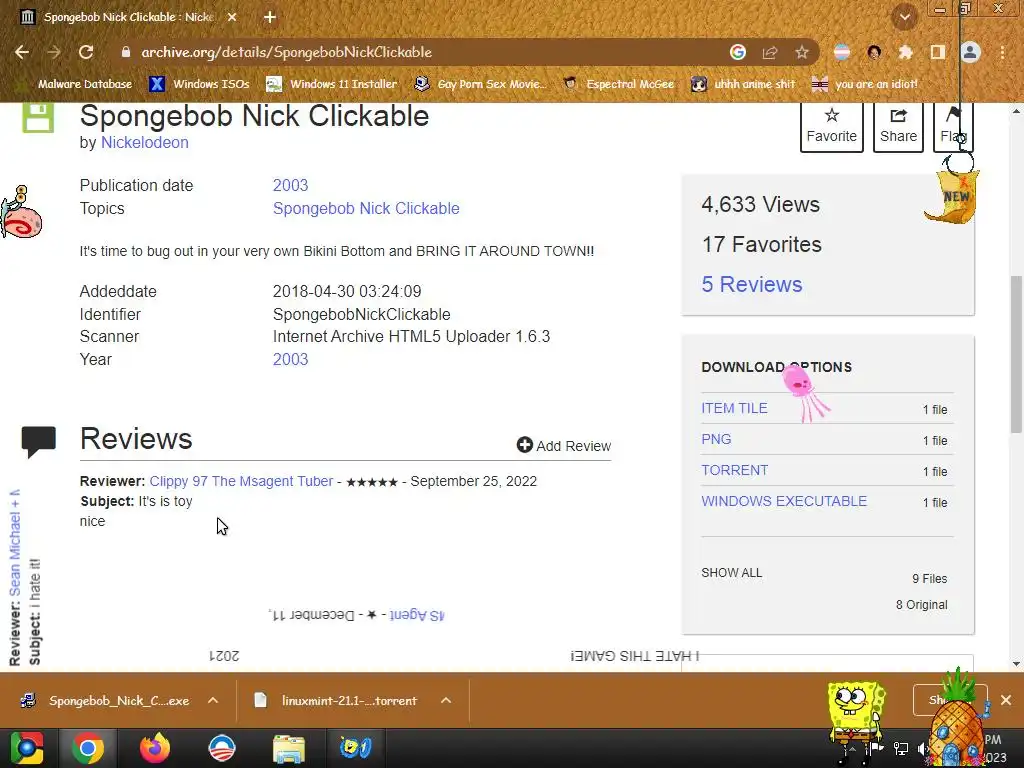1024x768 pixels.
Task: Open reviewer Clippy 97 The Msagent Tuber profile
Action: (241, 481)
